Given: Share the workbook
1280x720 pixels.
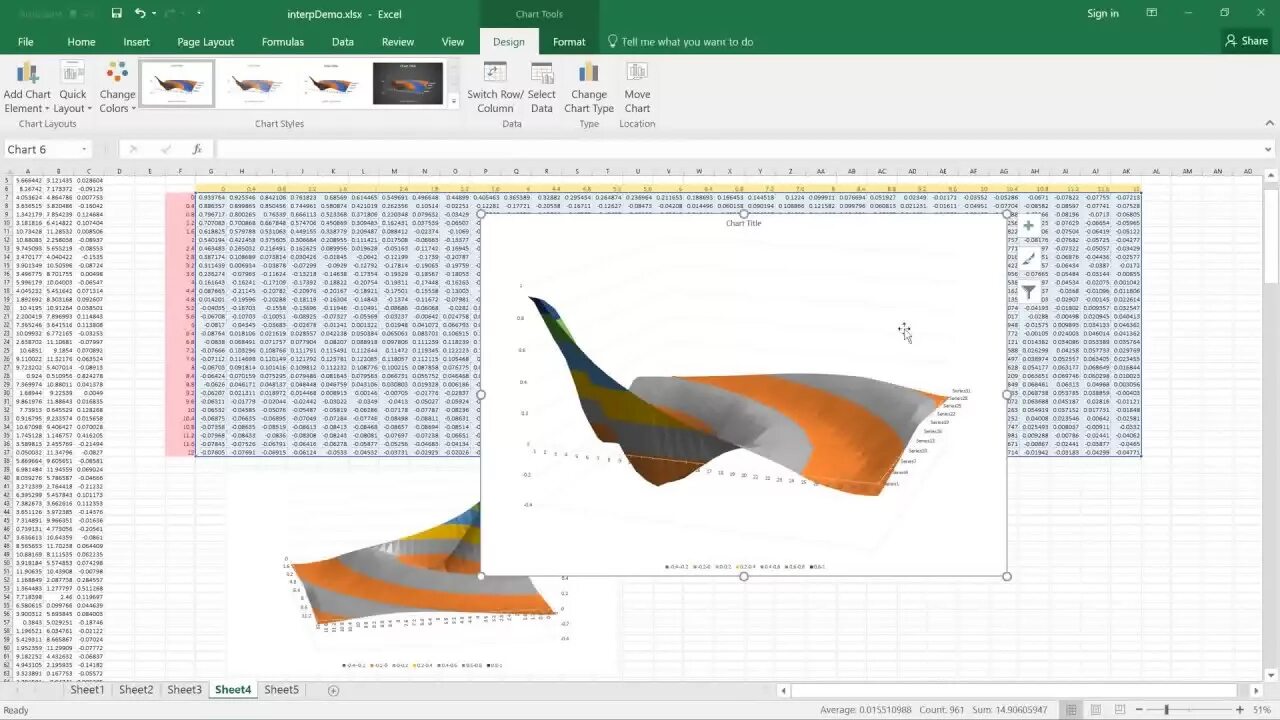Looking at the screenshot, I should pos(1246,41).
